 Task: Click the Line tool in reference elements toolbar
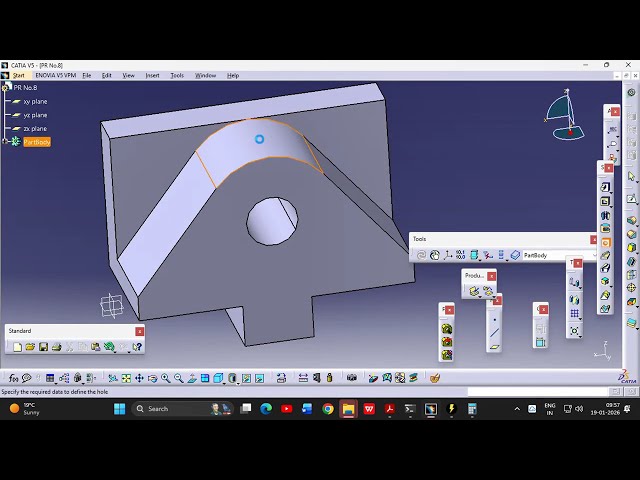pyautogui.click(x=494, y=333)
